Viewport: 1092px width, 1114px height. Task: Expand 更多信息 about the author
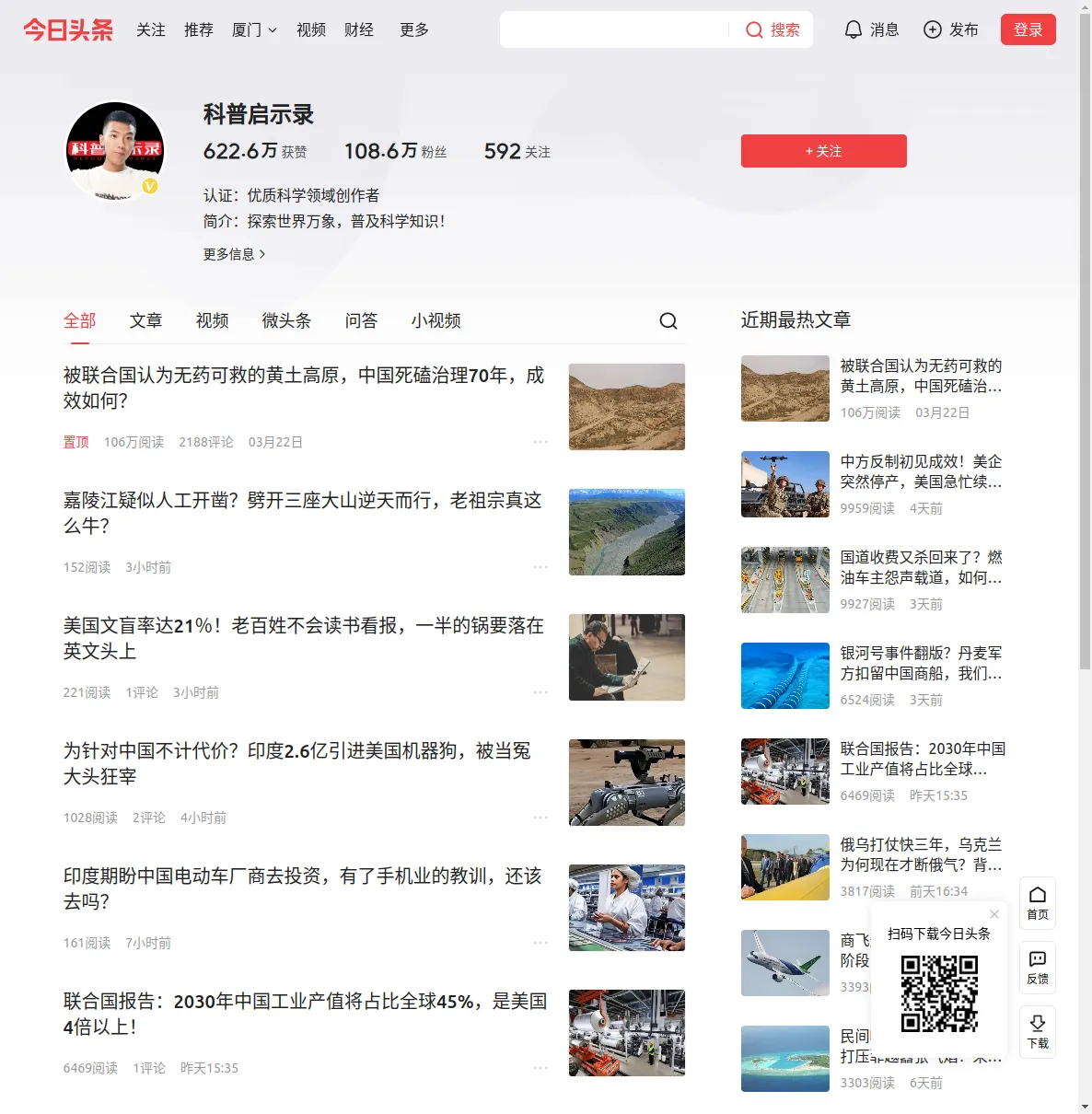(234, 254)
